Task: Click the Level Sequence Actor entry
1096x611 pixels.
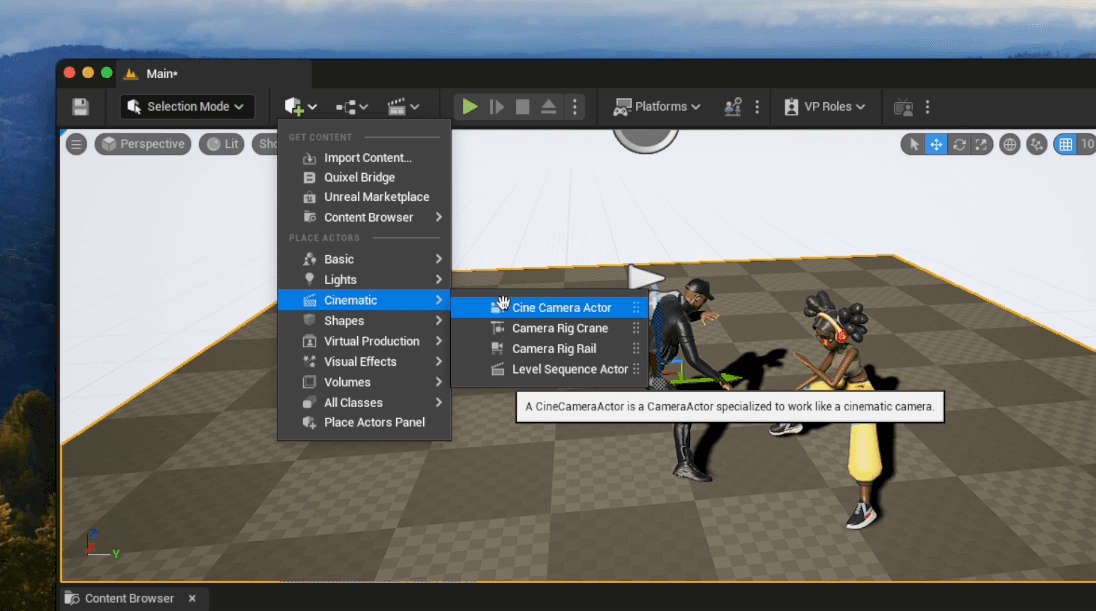Action: coord(569,369)
